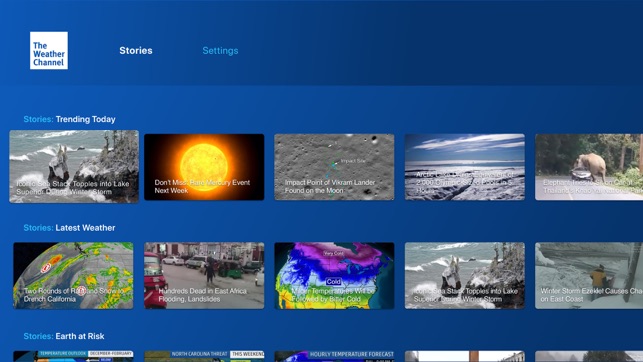Open Hourly Temperature Forecast thumbnail
Image resolution: width=643 pixels, height=362 pixels.
tap(334, 356)
